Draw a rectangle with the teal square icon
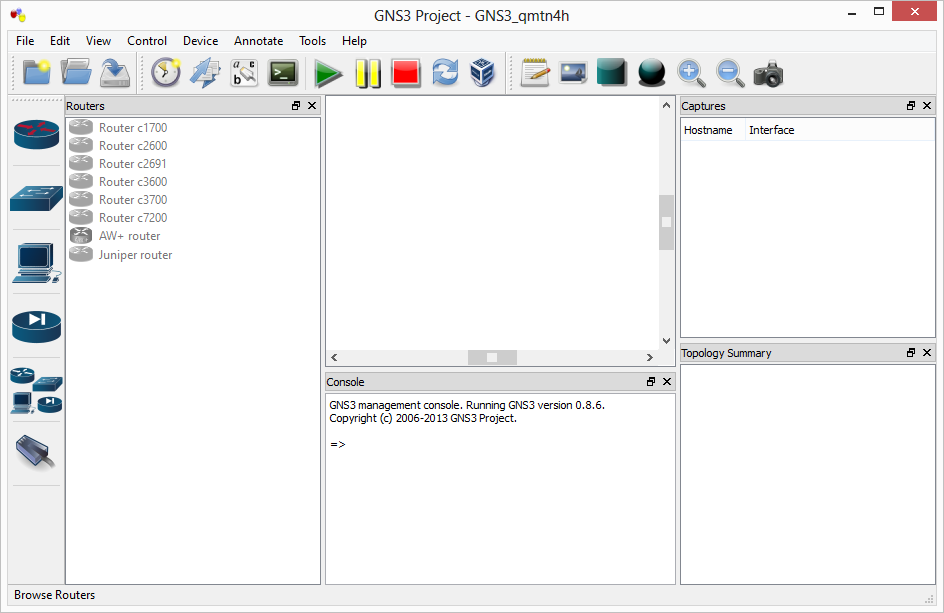 612,73
